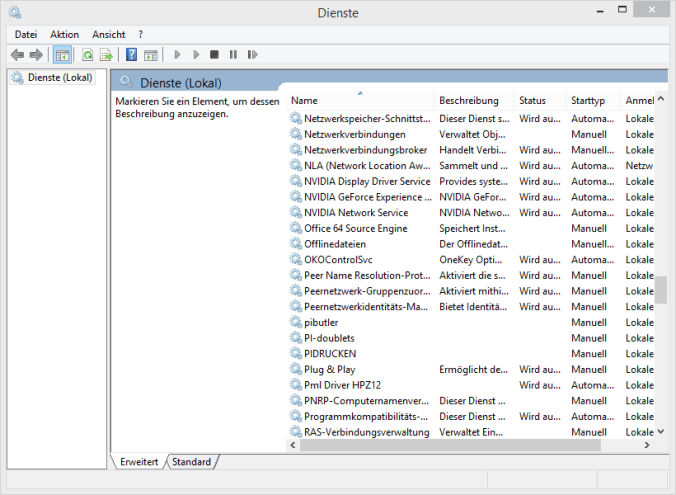Viewport: 676px width, 495px height.
Task: Select the PI-doublets service
Action: tap(329, 338)
